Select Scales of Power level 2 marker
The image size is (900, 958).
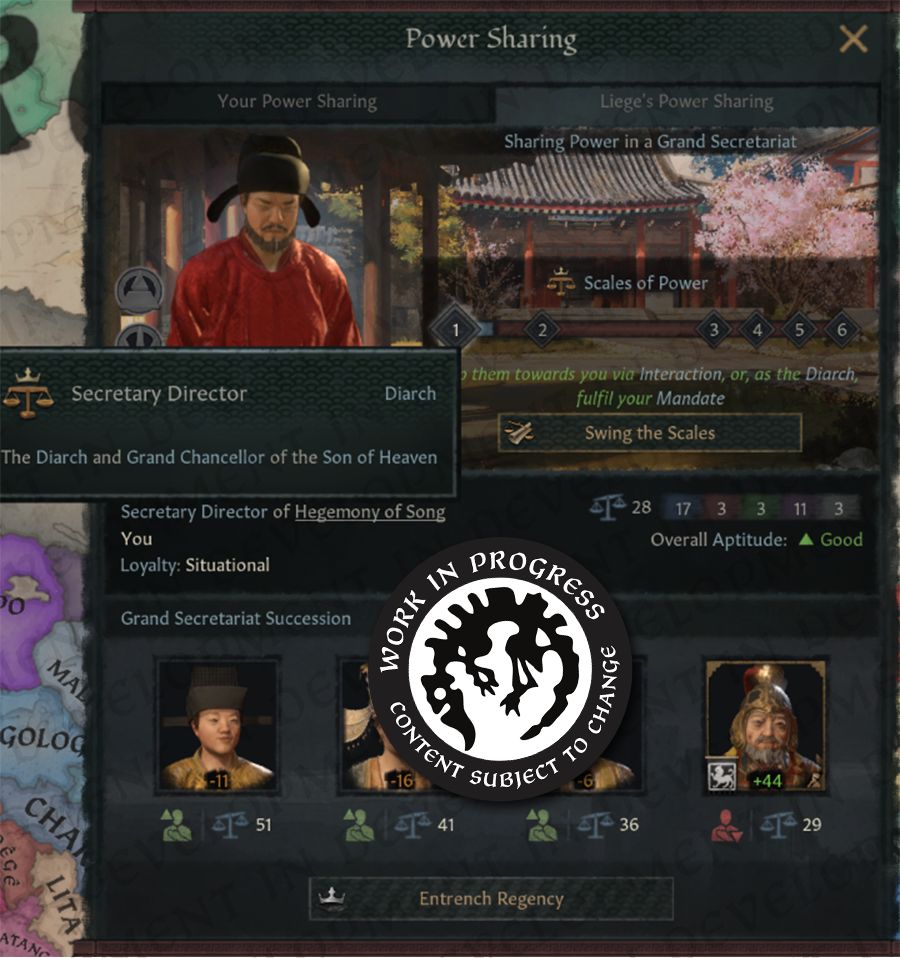542,331
